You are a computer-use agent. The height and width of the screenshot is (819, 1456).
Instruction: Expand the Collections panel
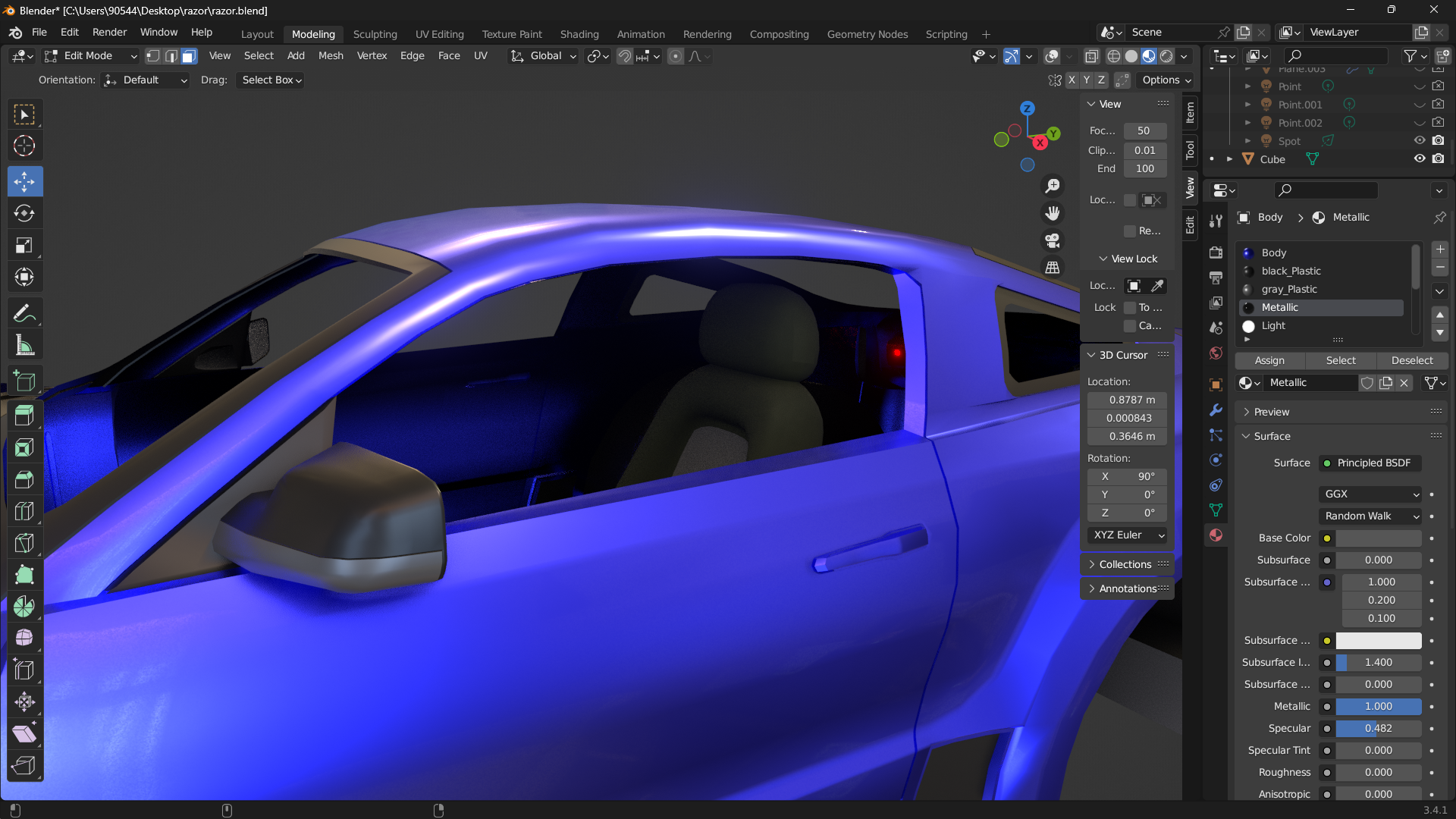1125,564
